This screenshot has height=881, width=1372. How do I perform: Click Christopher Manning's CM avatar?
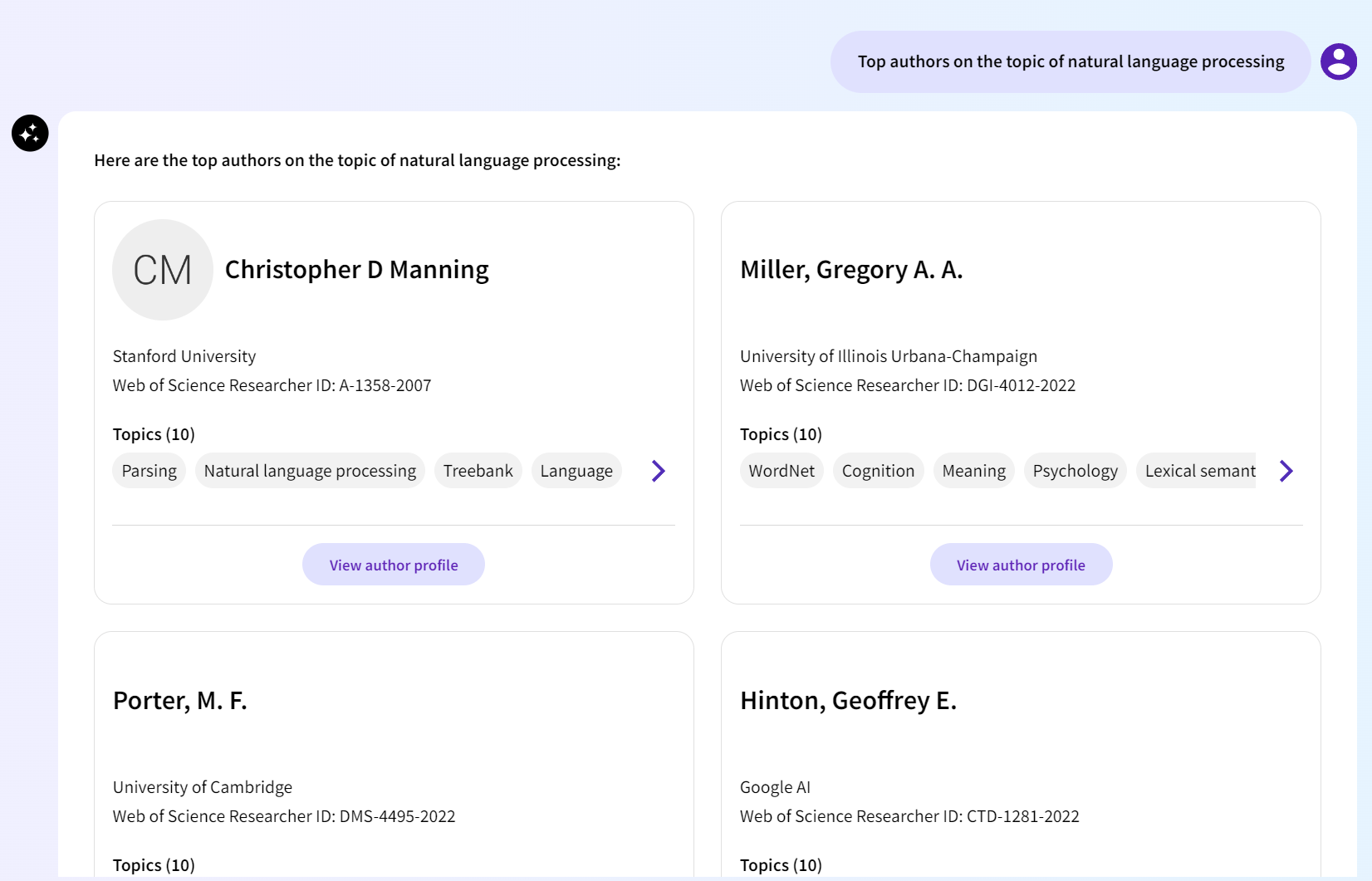(x=163, y=270)
